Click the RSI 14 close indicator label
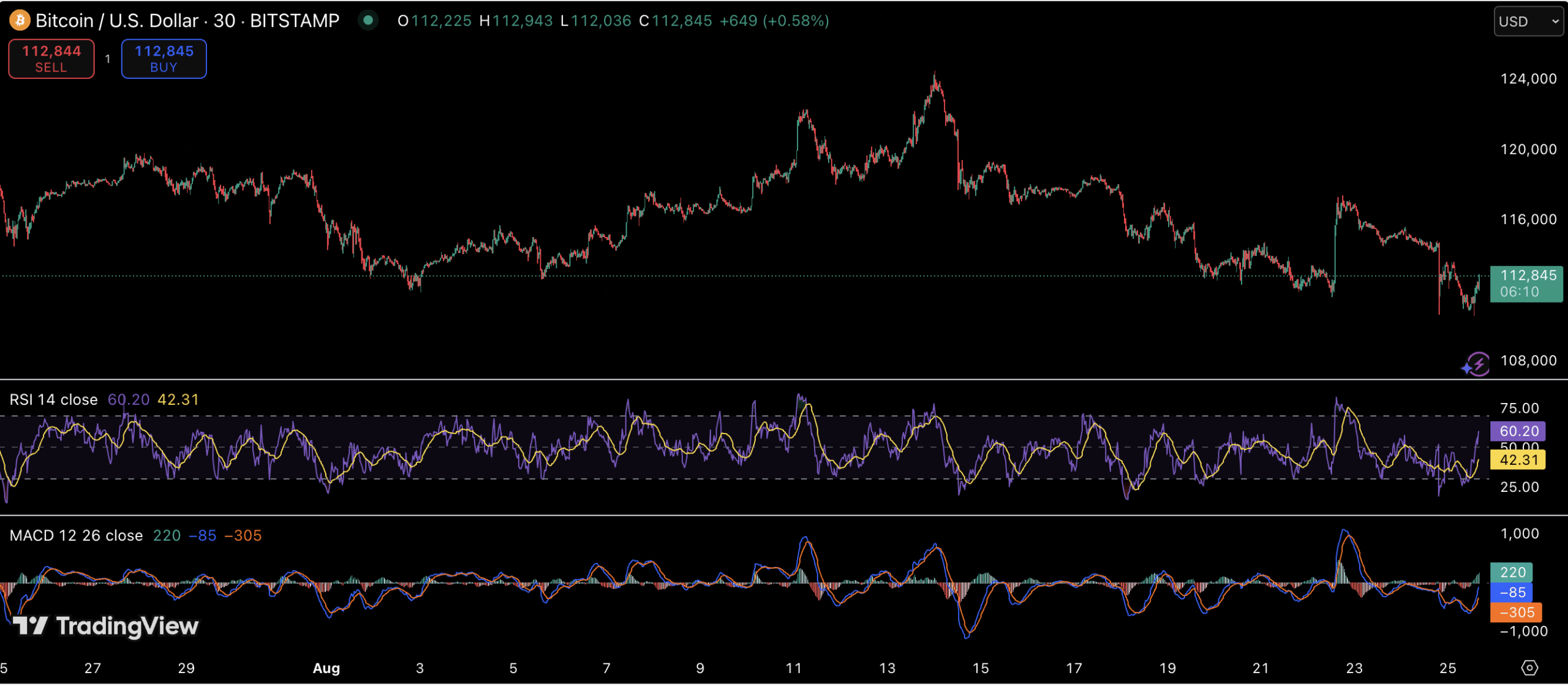 pyautogui.click(x=54, y=400)
